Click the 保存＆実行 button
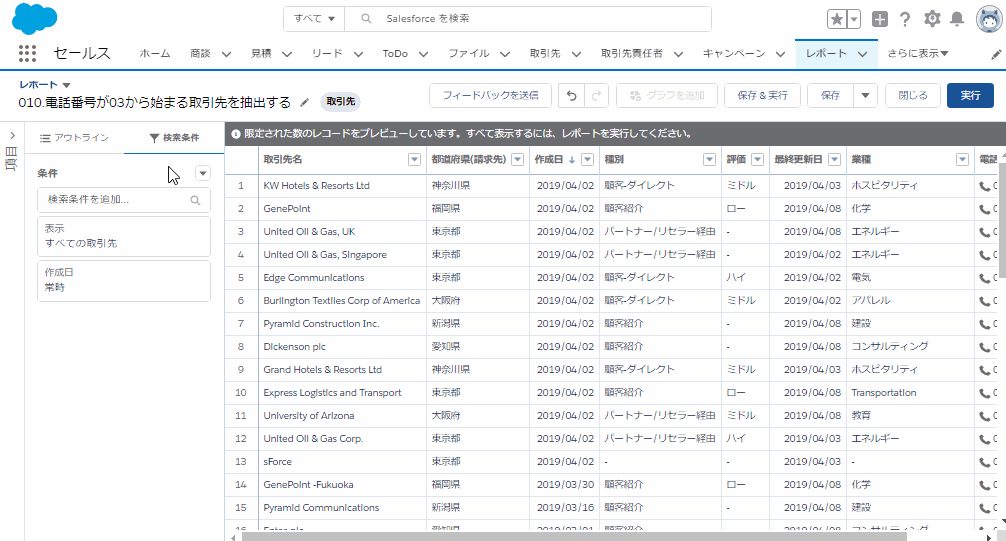1006x541 pixels. coord(762,95)
